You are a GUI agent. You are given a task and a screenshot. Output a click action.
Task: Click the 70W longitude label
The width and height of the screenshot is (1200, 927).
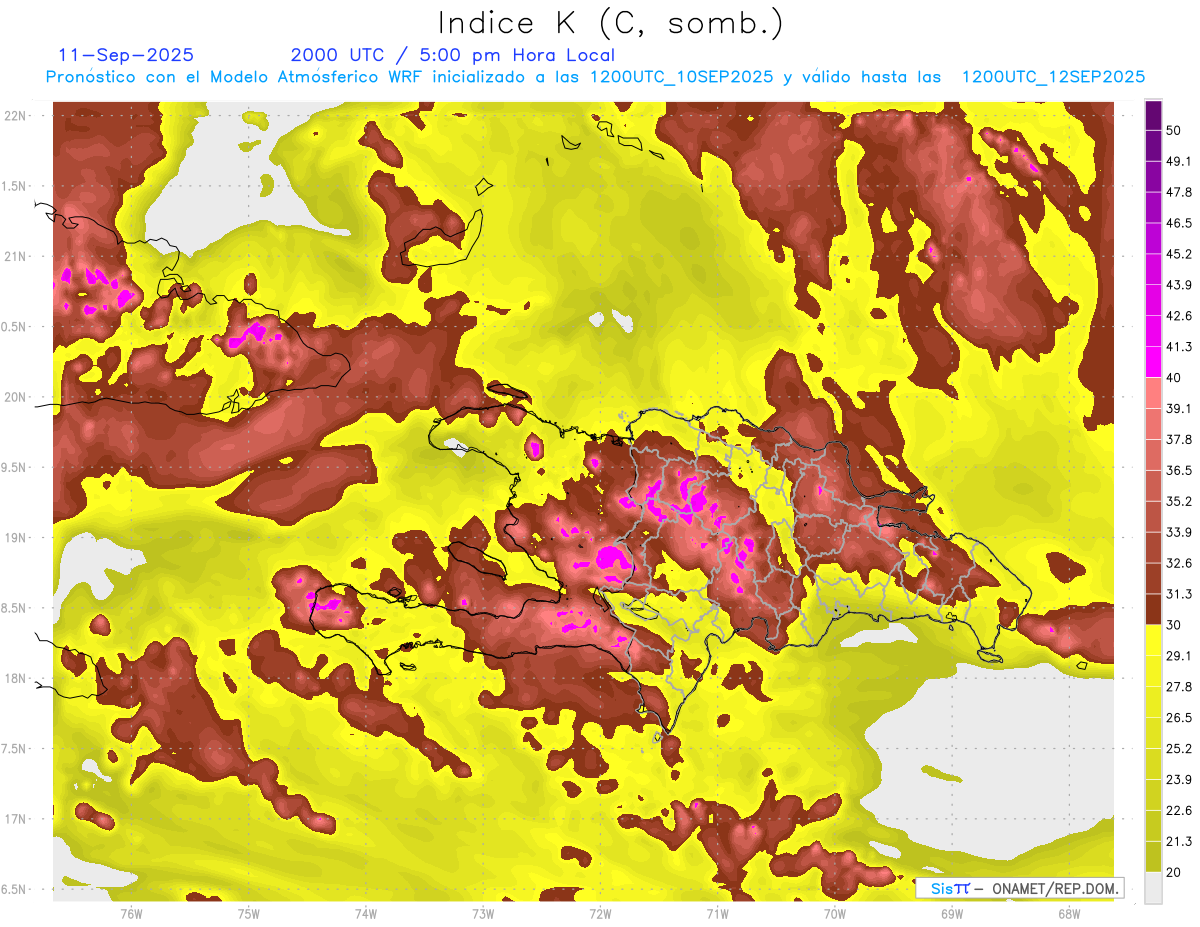click(834, 913)
